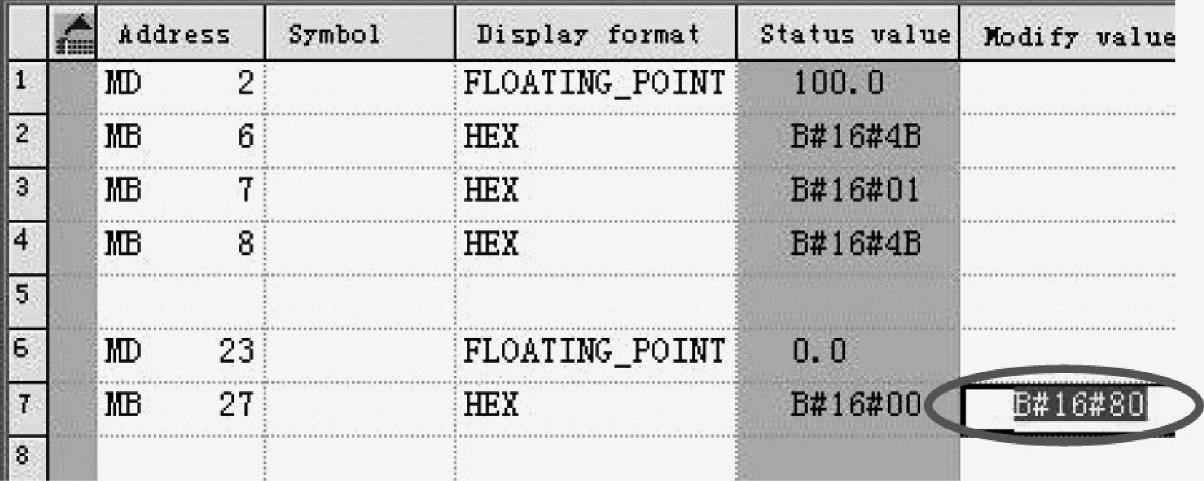Viewport: 1204px width, 481px height.
Task: Click the MD 2 address cell
Action: [x=180, y=84]
